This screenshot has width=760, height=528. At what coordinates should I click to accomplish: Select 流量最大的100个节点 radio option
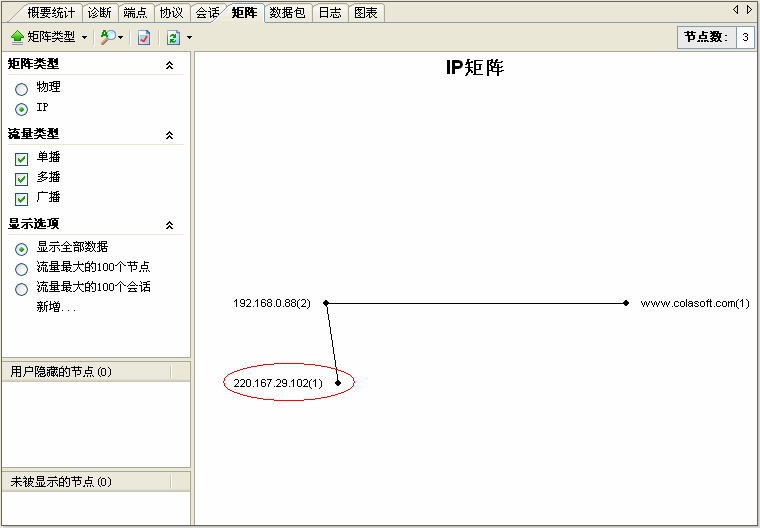[21, 269]
